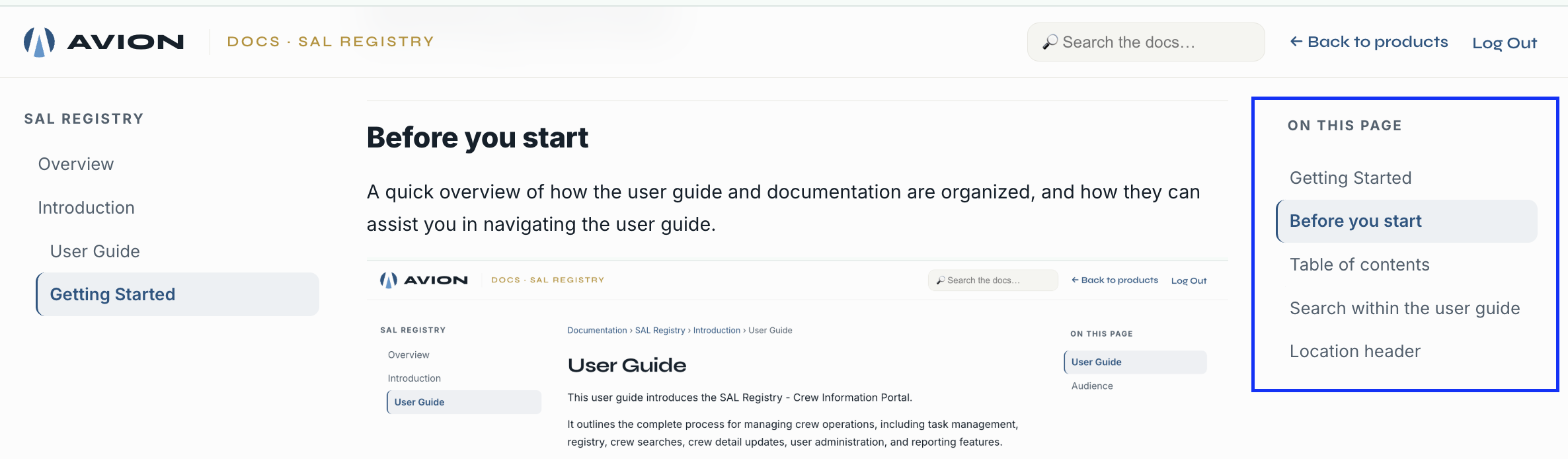This screenshot has height=459, width=1568.
Task: Click the SAL REGISTRY sidebar heading
Action: pos(84,119)
